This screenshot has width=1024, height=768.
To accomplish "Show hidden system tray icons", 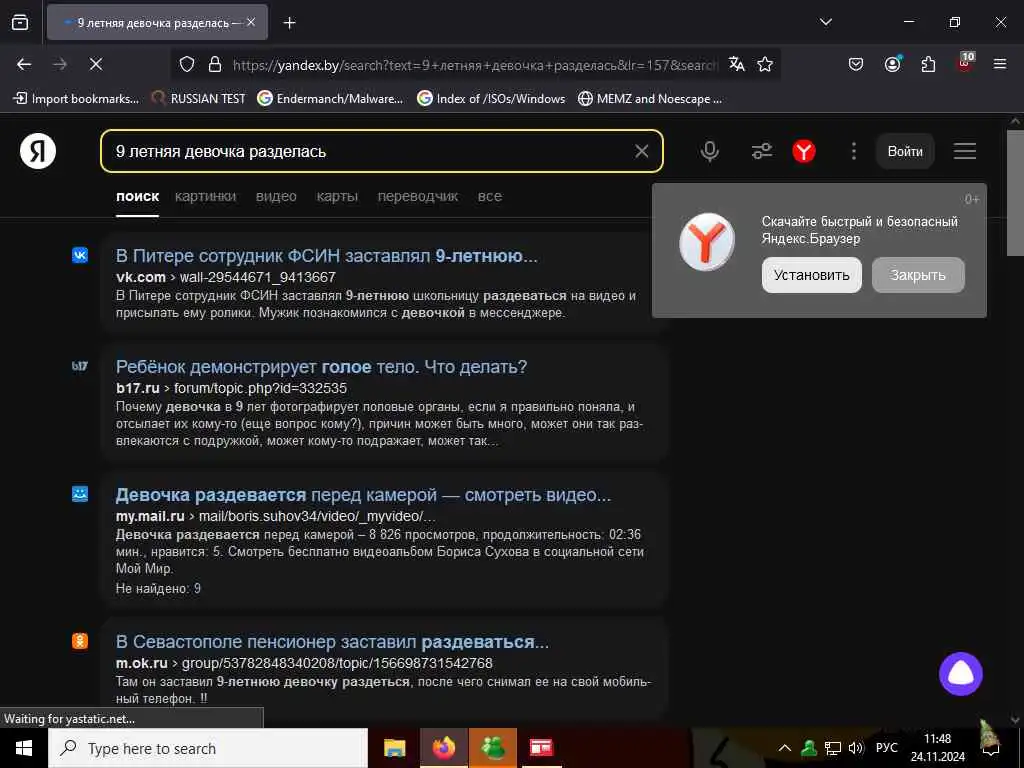I will tap(785, 748).
